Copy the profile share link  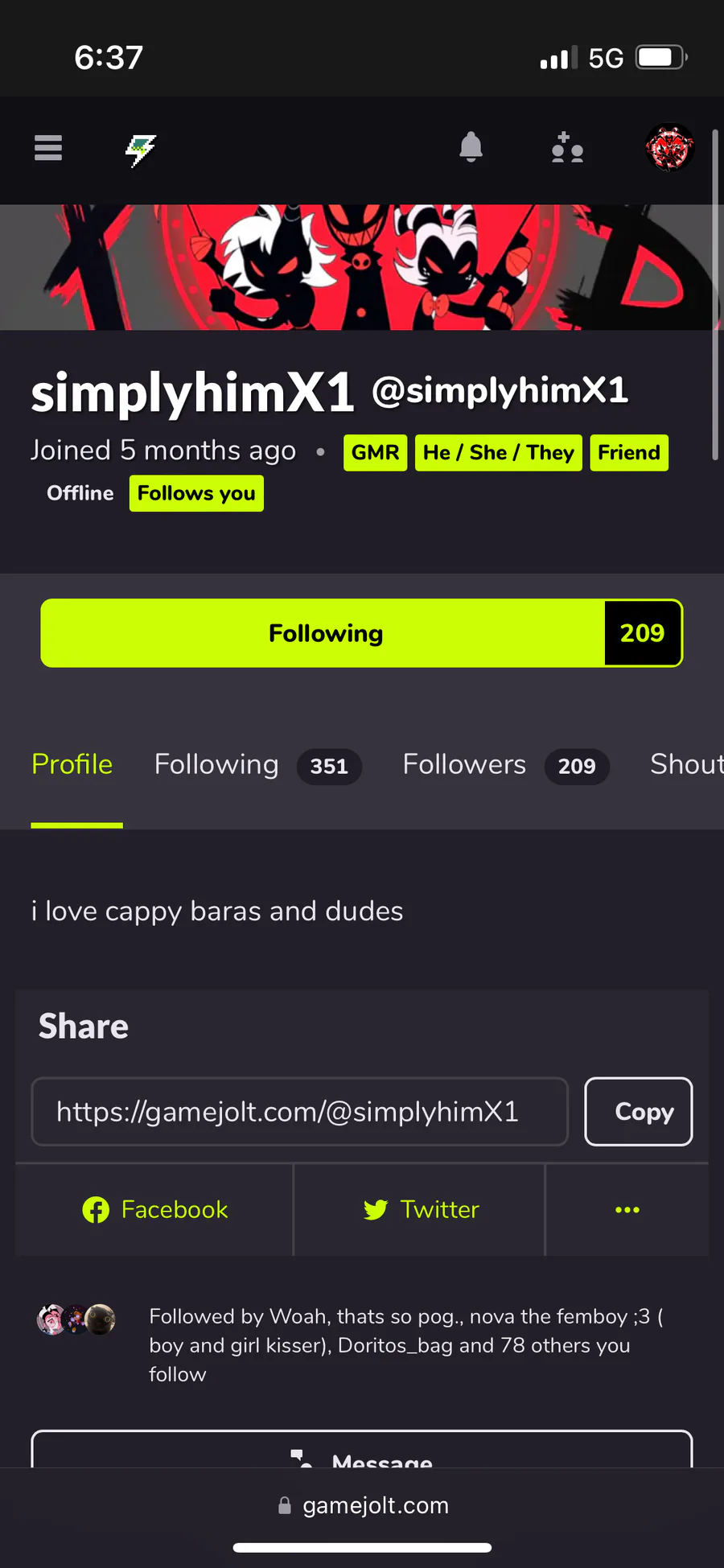coord(639,1112)
